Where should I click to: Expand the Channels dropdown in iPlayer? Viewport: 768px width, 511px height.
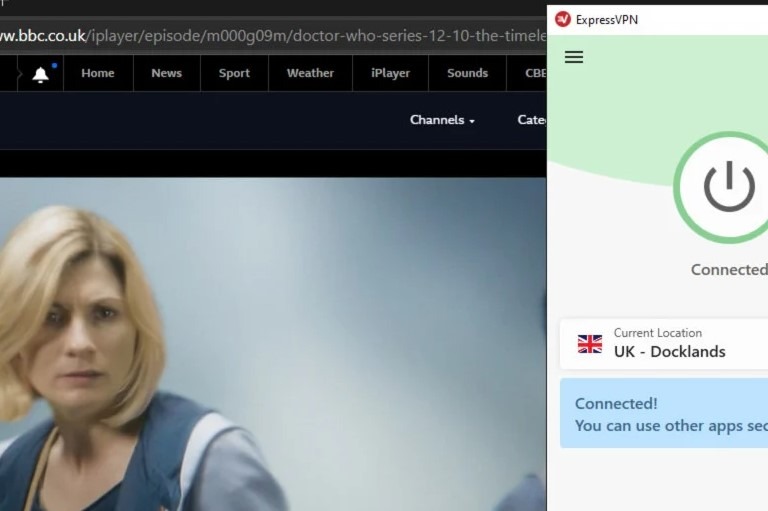(x=442, y=120)
